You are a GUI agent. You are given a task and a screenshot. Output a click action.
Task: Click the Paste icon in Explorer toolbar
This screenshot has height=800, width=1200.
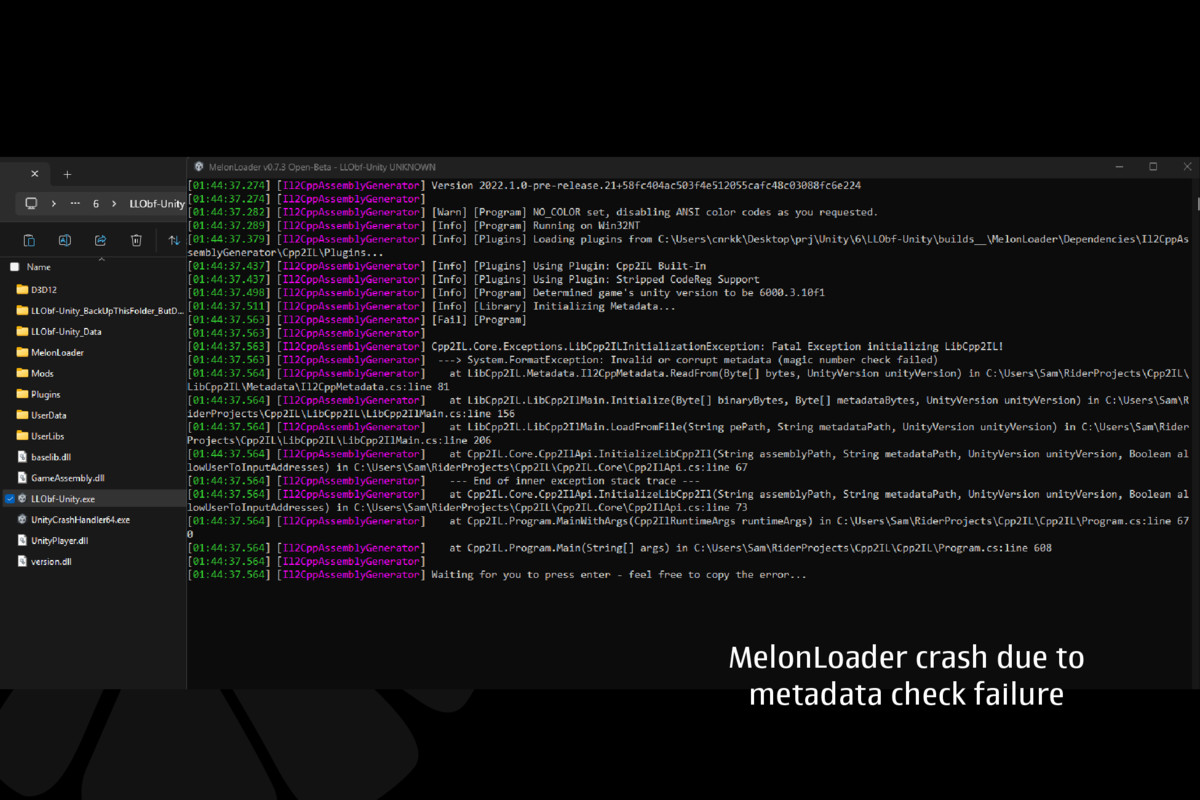(29, 240)
